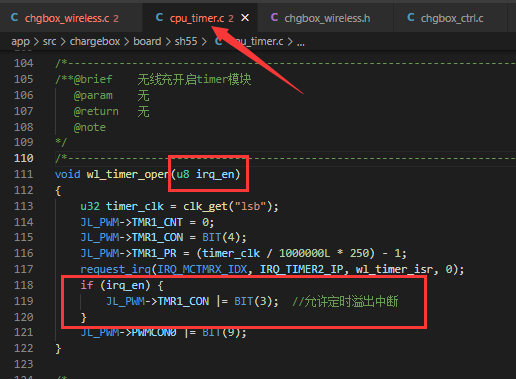Image resolution: width=516 pixels, height=379 pixels.
Task: Click the C file icon on chgbox_wireless.c tab
Action: coord(14,17)
